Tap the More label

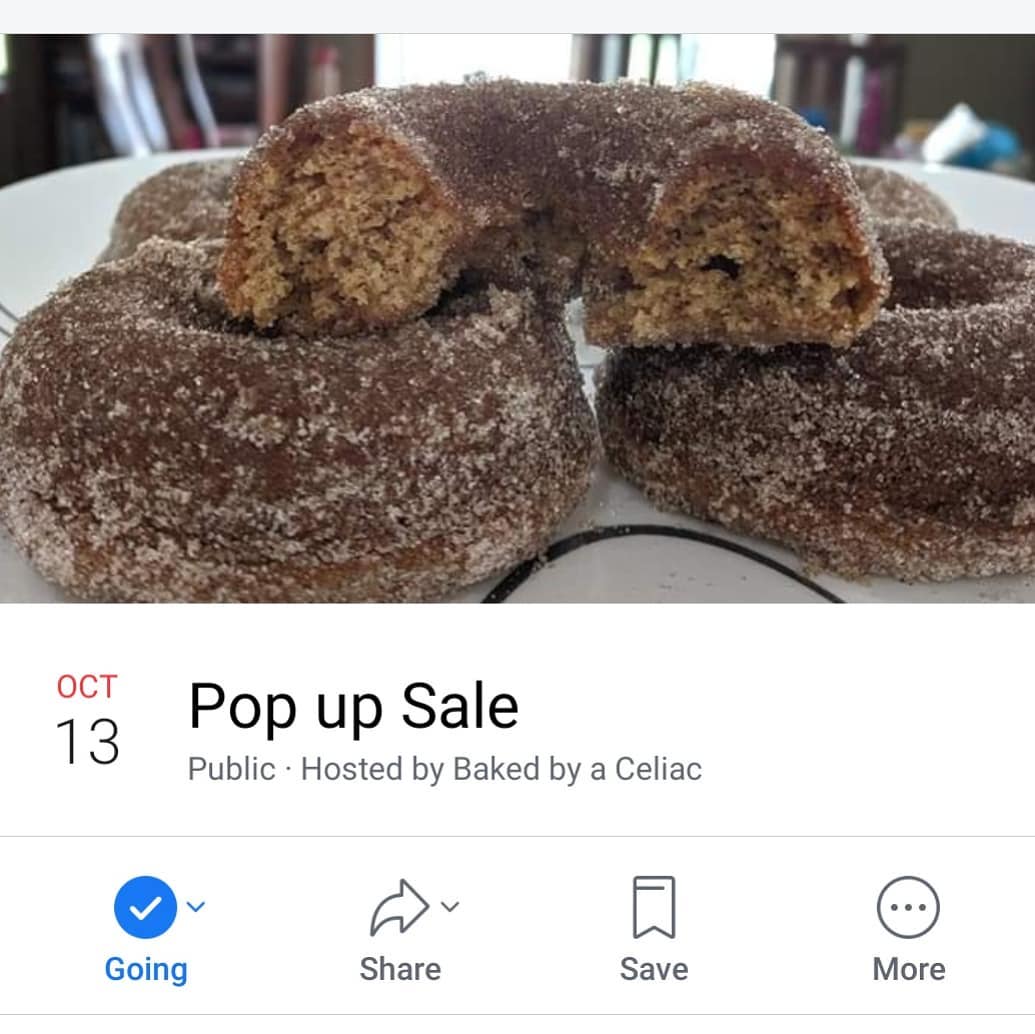click(908, 969)
